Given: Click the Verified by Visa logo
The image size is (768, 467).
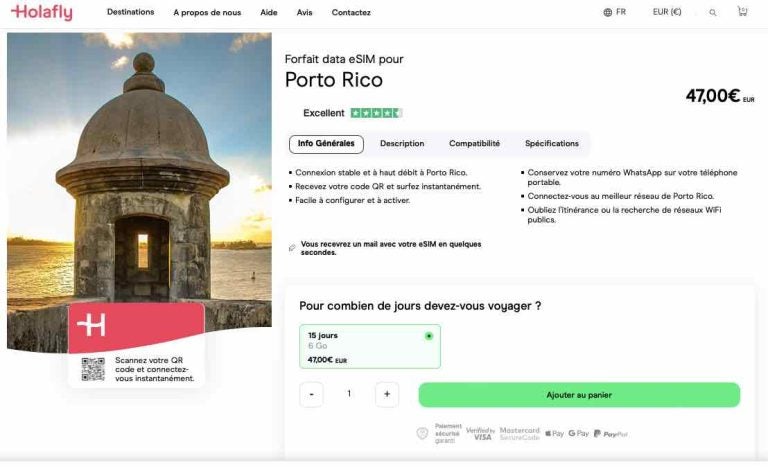Looking at the screenshot, I should pyautogui.click(x=480, y=434).
